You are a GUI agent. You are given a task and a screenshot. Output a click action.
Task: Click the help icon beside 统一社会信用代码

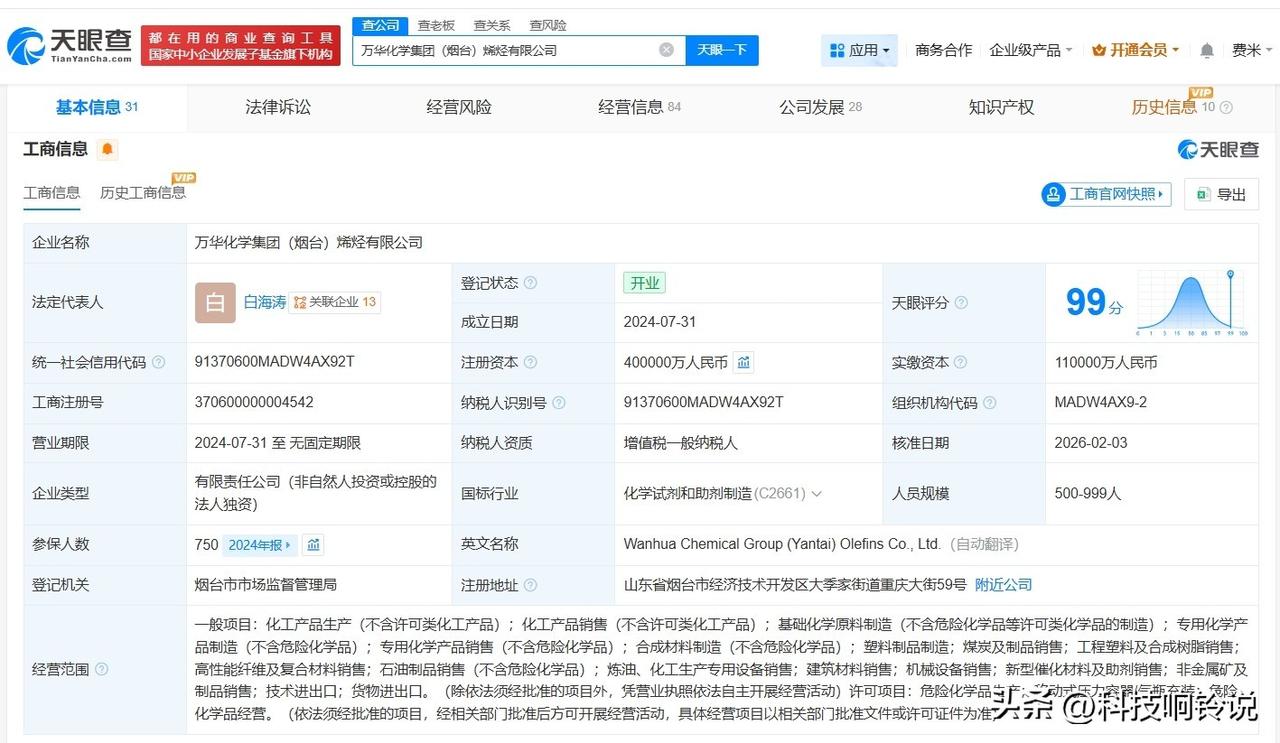pos(158,363)
